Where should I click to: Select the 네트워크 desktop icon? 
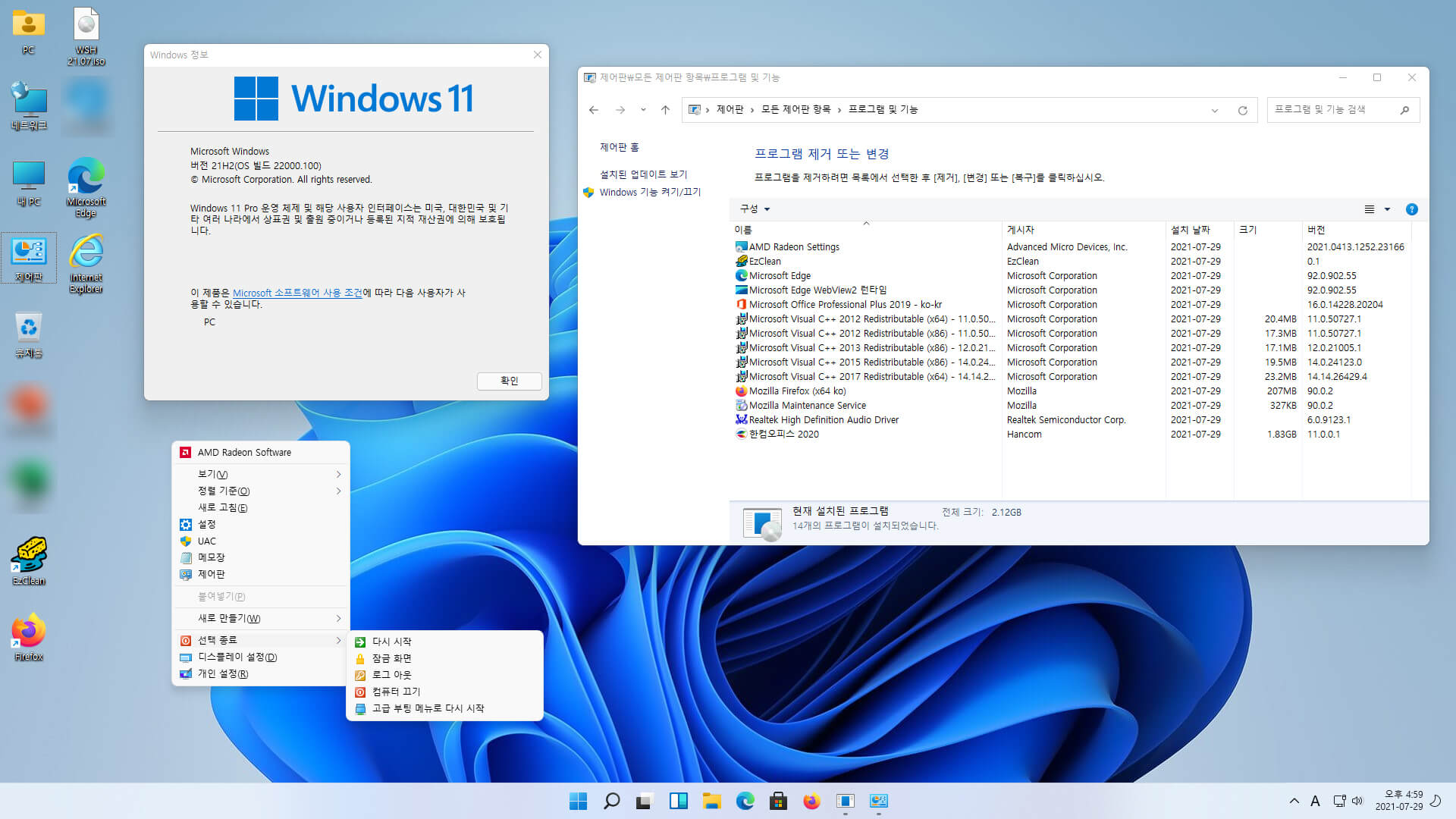coord(29,106)
